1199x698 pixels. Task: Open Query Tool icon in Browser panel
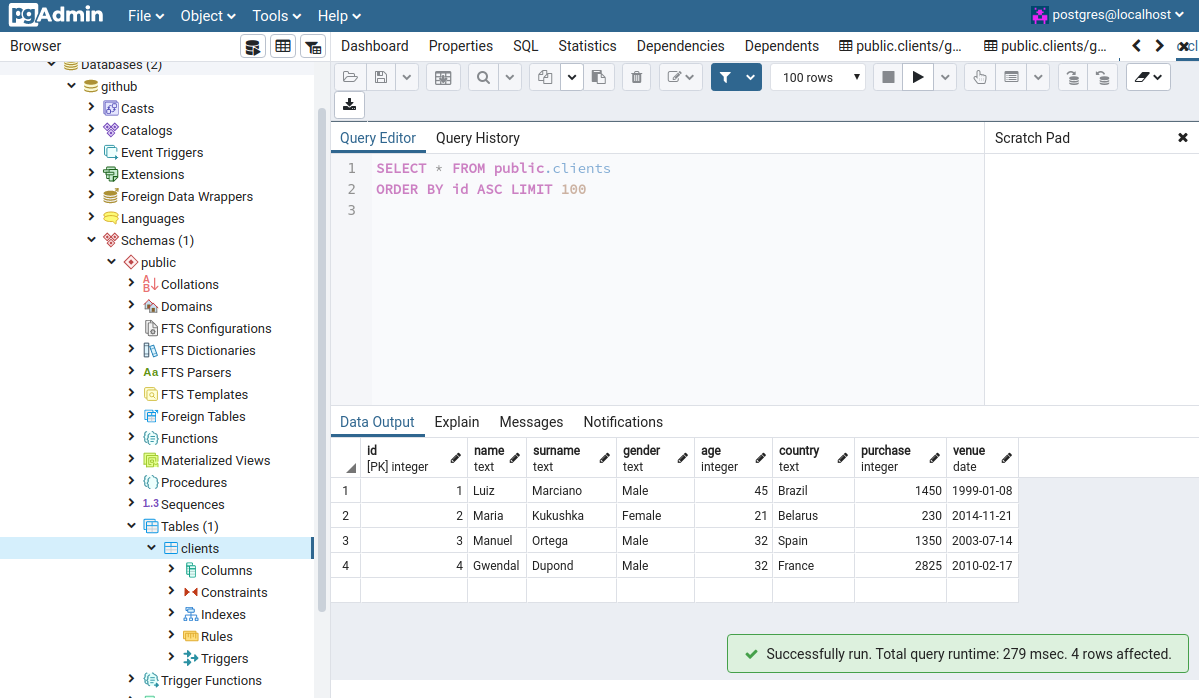(x=252, y=47)
